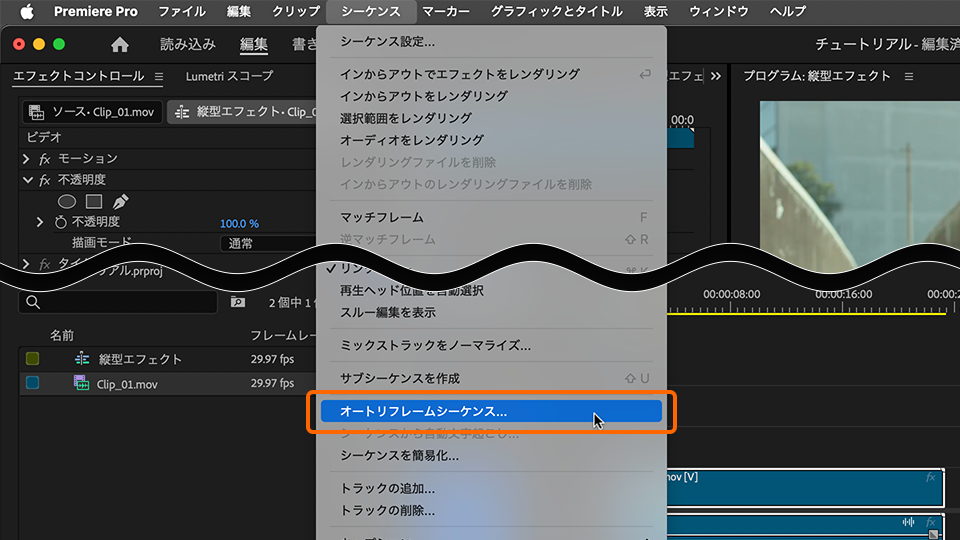Open the エフェクトコントロール panel menu icon

[x=159, y=77]
